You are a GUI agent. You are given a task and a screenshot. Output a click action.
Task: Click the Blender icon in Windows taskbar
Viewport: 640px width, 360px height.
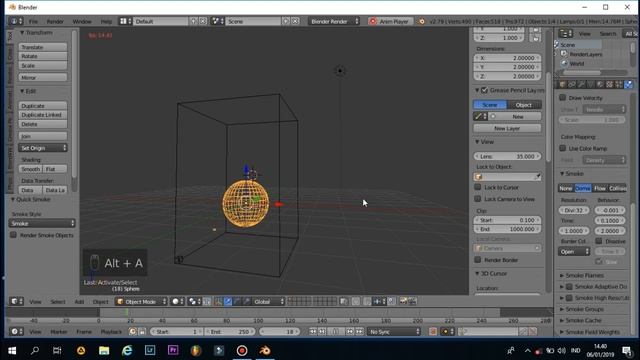[x=265, y=350]
